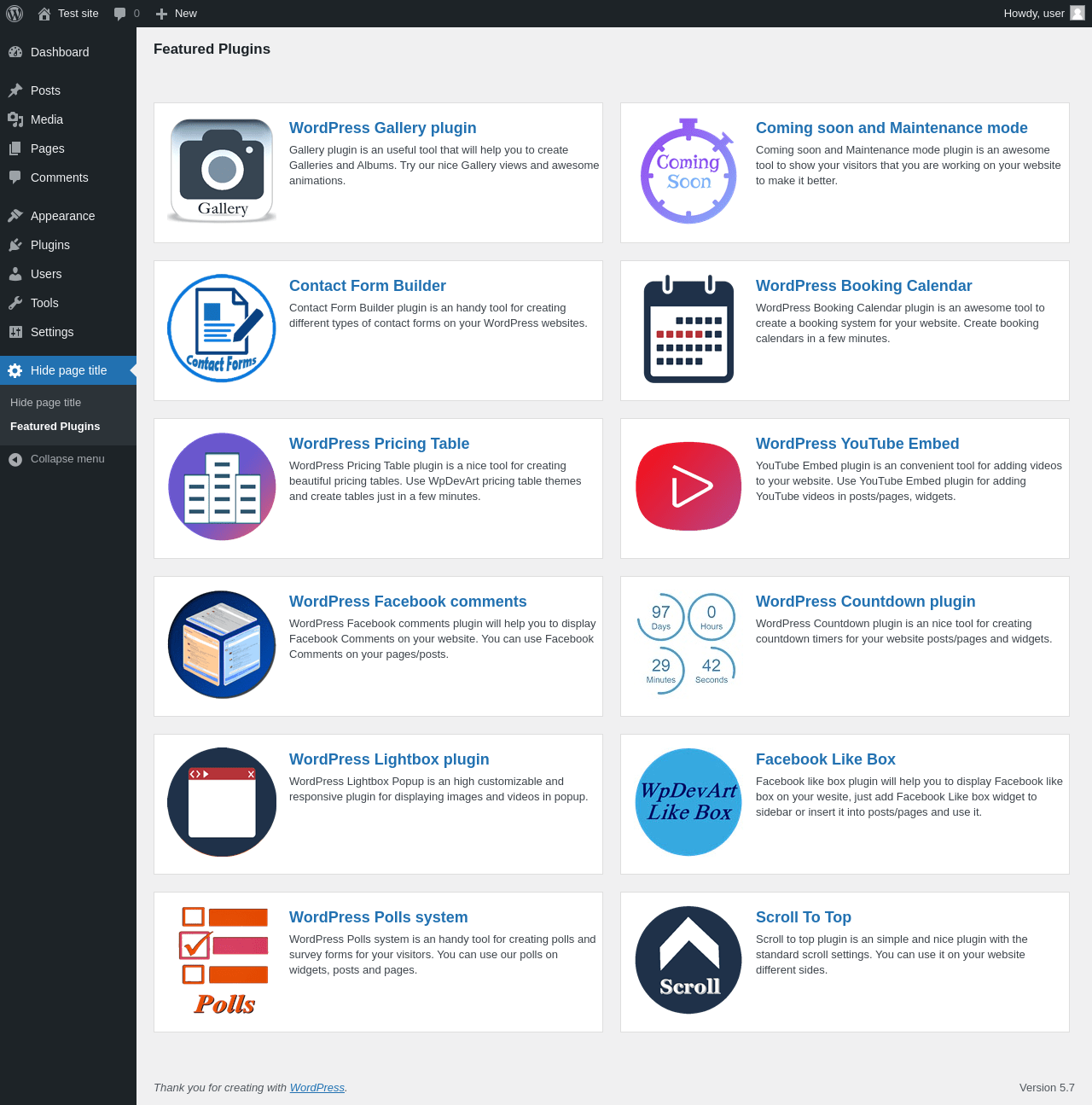This screenshot has width=1092, height=1105.
Task: Open the Settings menu item
Action: [x=68, y=332]
